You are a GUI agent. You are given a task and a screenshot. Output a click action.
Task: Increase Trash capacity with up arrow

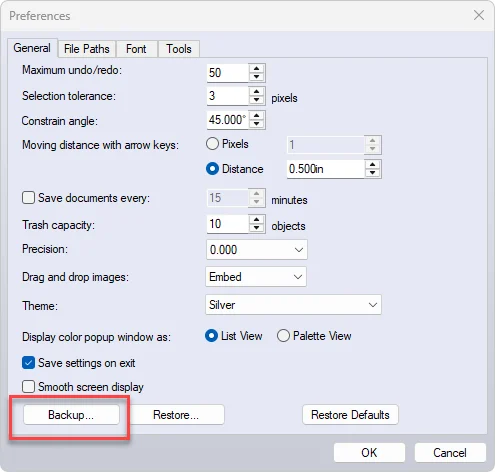(256, 220)
